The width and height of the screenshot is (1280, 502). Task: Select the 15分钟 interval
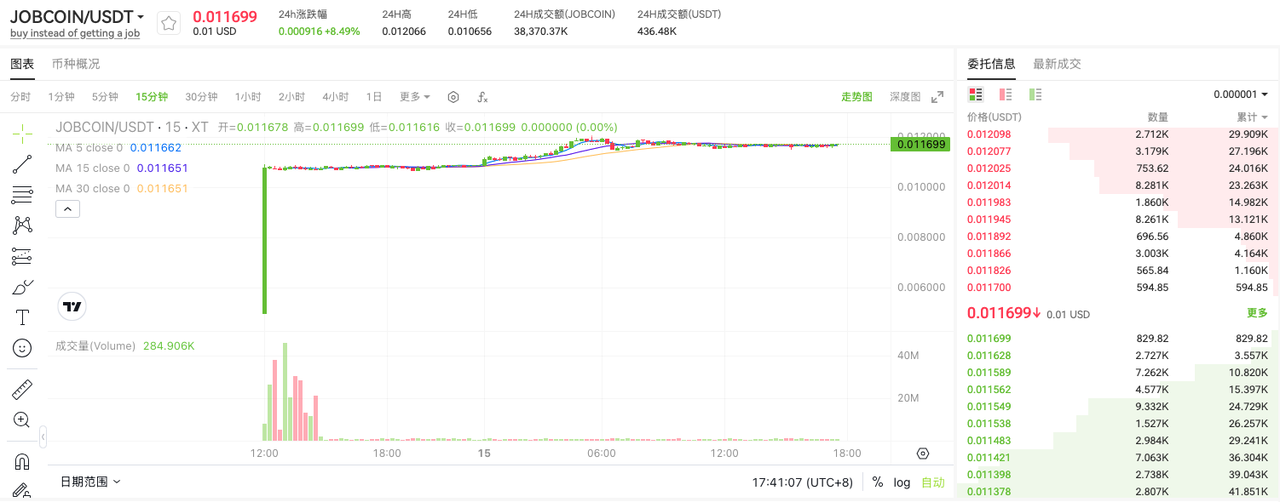click(152, 97)
